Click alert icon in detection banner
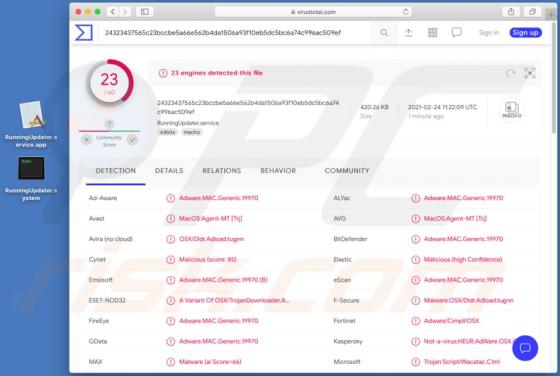The width and height of the screenshot is (560, 376). point(163,73)
